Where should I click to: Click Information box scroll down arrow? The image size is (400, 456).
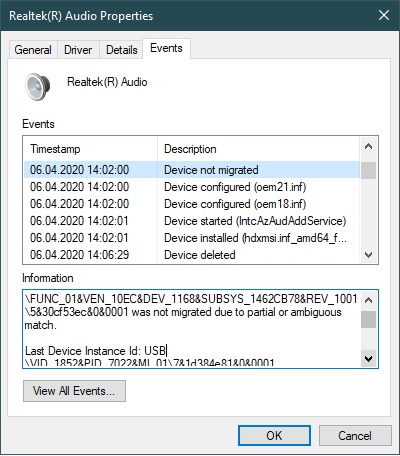(368, 359)
